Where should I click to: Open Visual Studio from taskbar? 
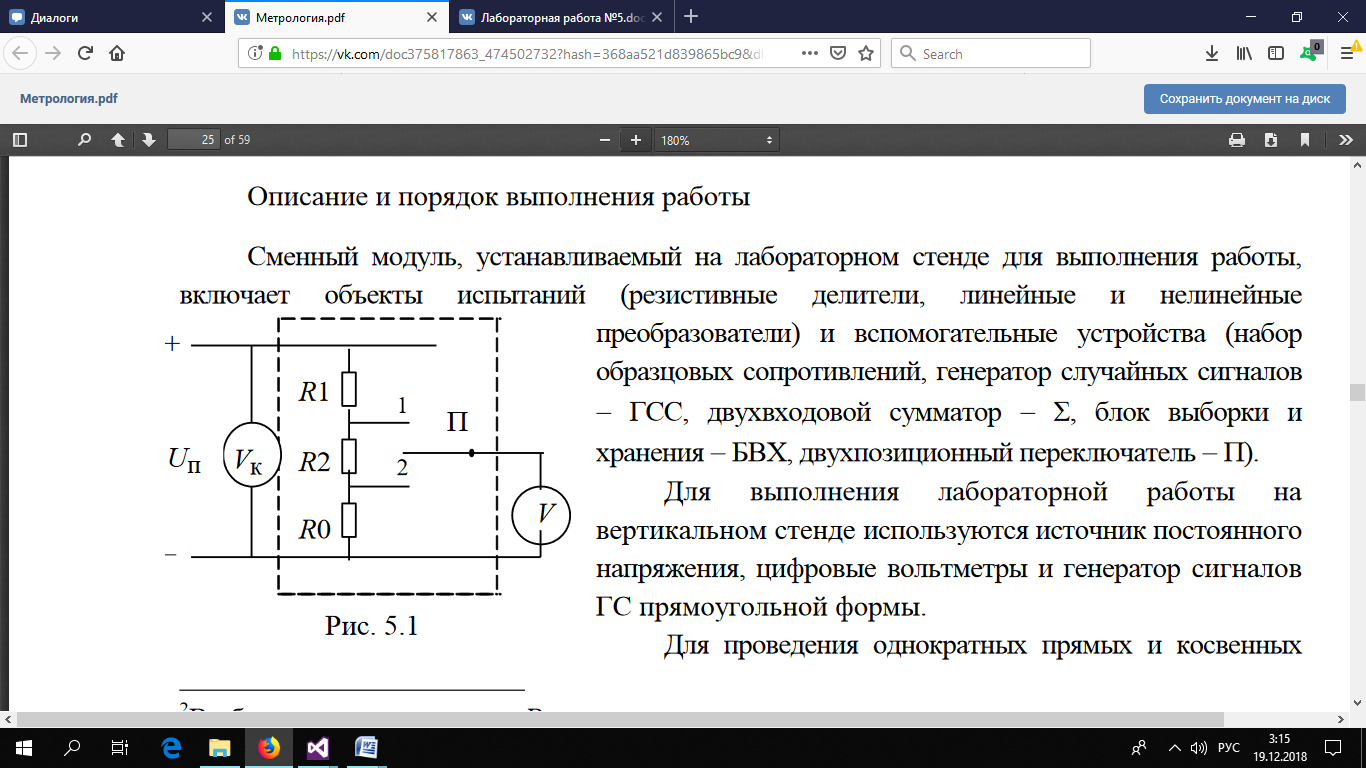(x=317, y=748)
